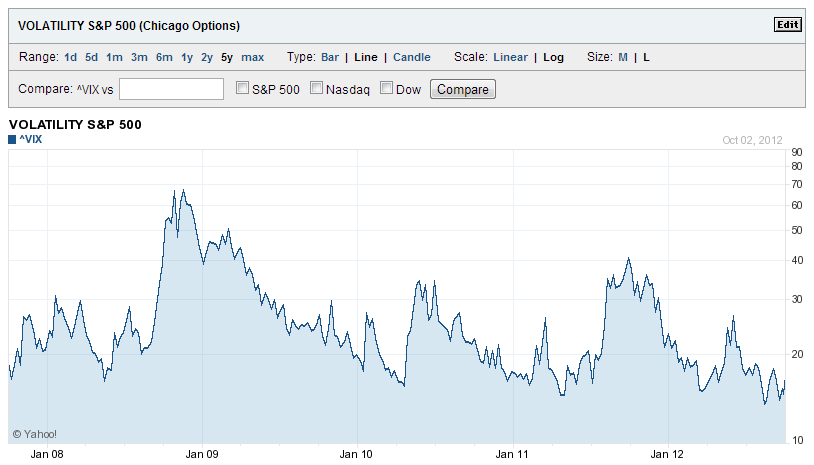Click the 30 y-axis value
The width and height of the screenshot is (814, 465).
[797, 299]
